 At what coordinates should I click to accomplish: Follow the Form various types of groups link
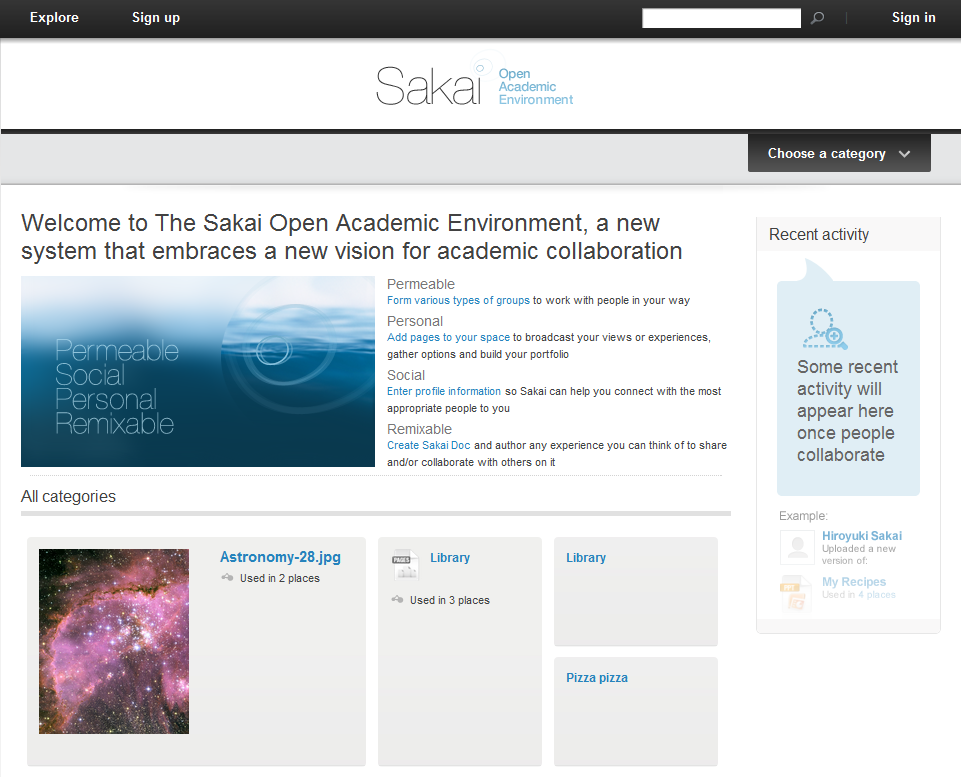click(458, 300)
